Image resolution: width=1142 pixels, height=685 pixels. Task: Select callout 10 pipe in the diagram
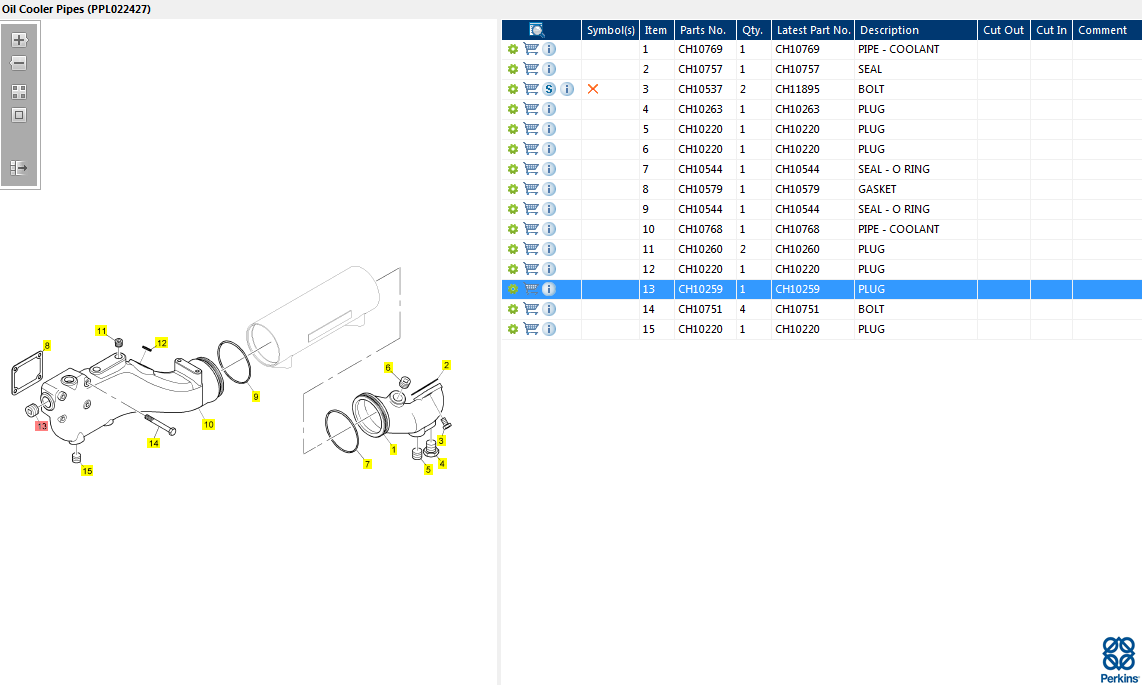pos(208,424)
